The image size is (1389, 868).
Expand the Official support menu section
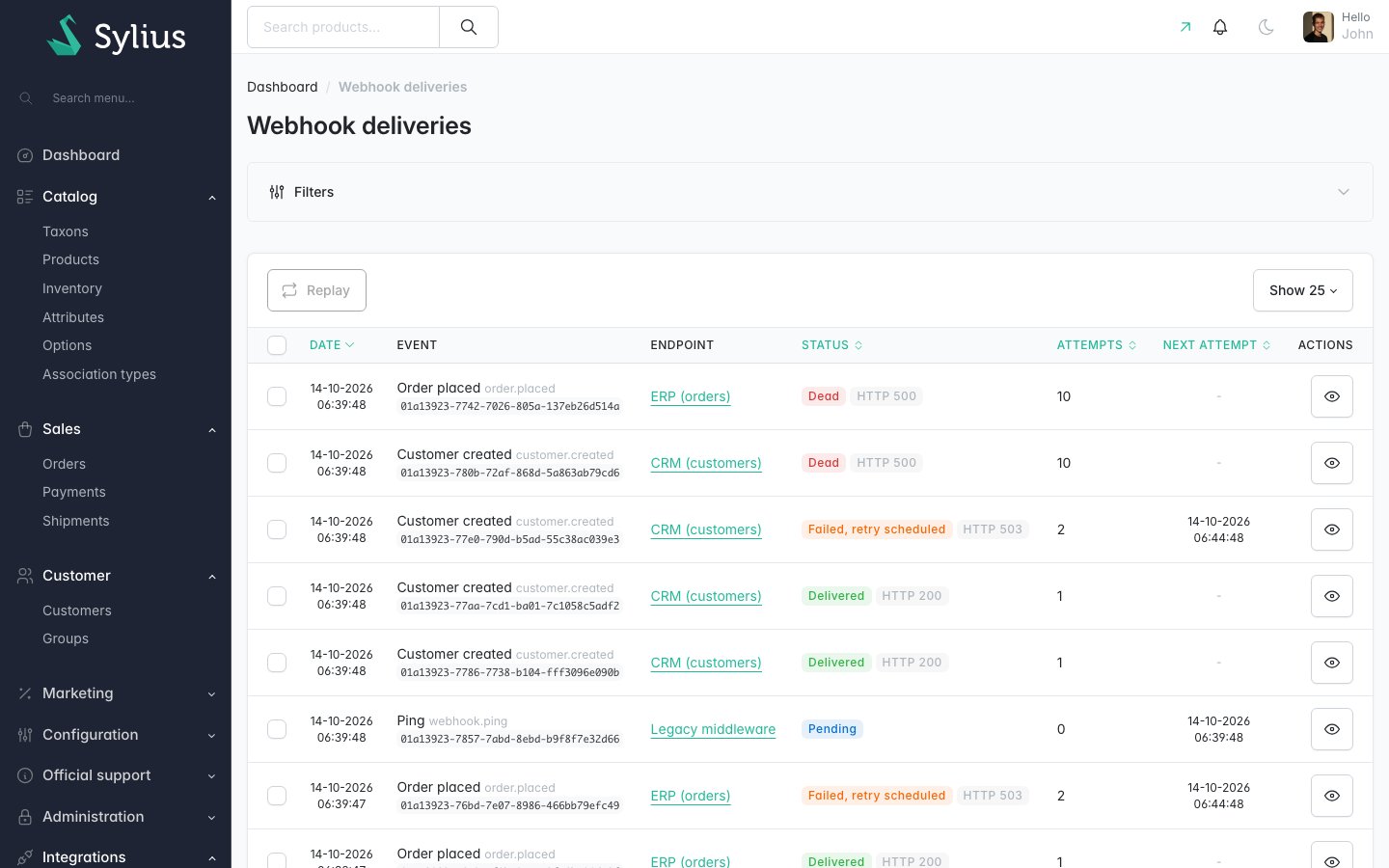point(211,776)
